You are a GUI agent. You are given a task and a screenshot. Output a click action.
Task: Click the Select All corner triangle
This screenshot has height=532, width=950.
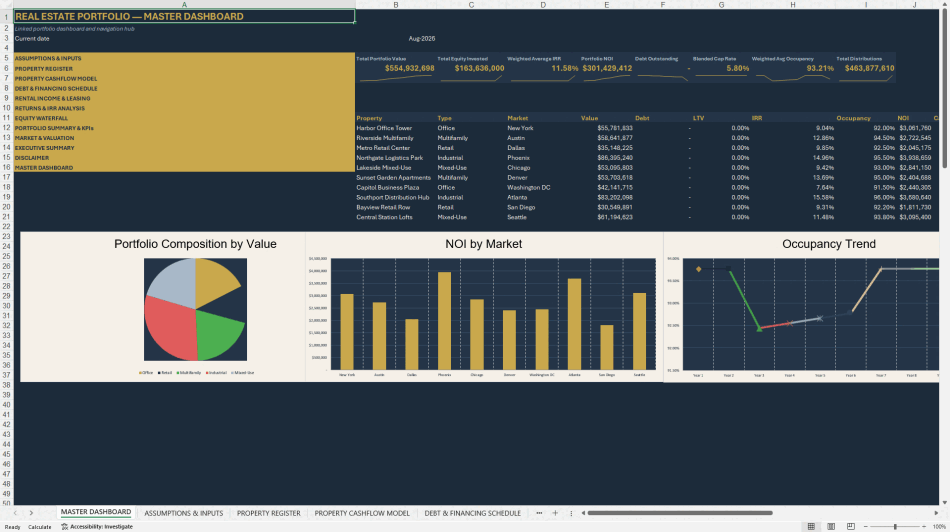coord(7,4)
